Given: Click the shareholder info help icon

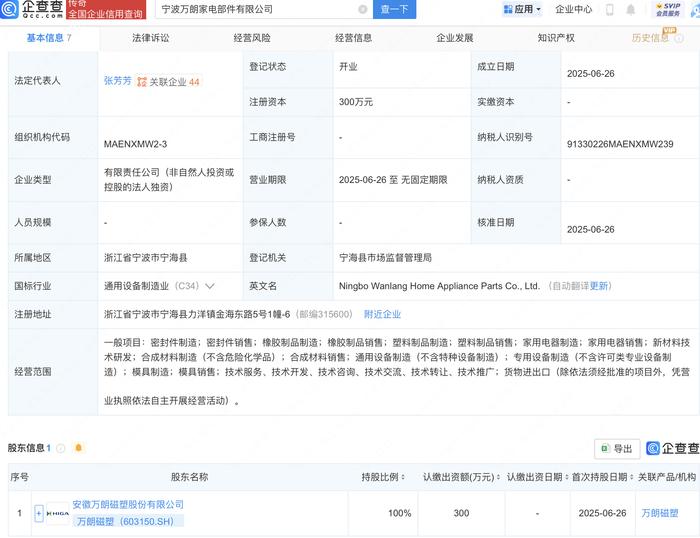Looking at the screenshot, I should point(61,448).
